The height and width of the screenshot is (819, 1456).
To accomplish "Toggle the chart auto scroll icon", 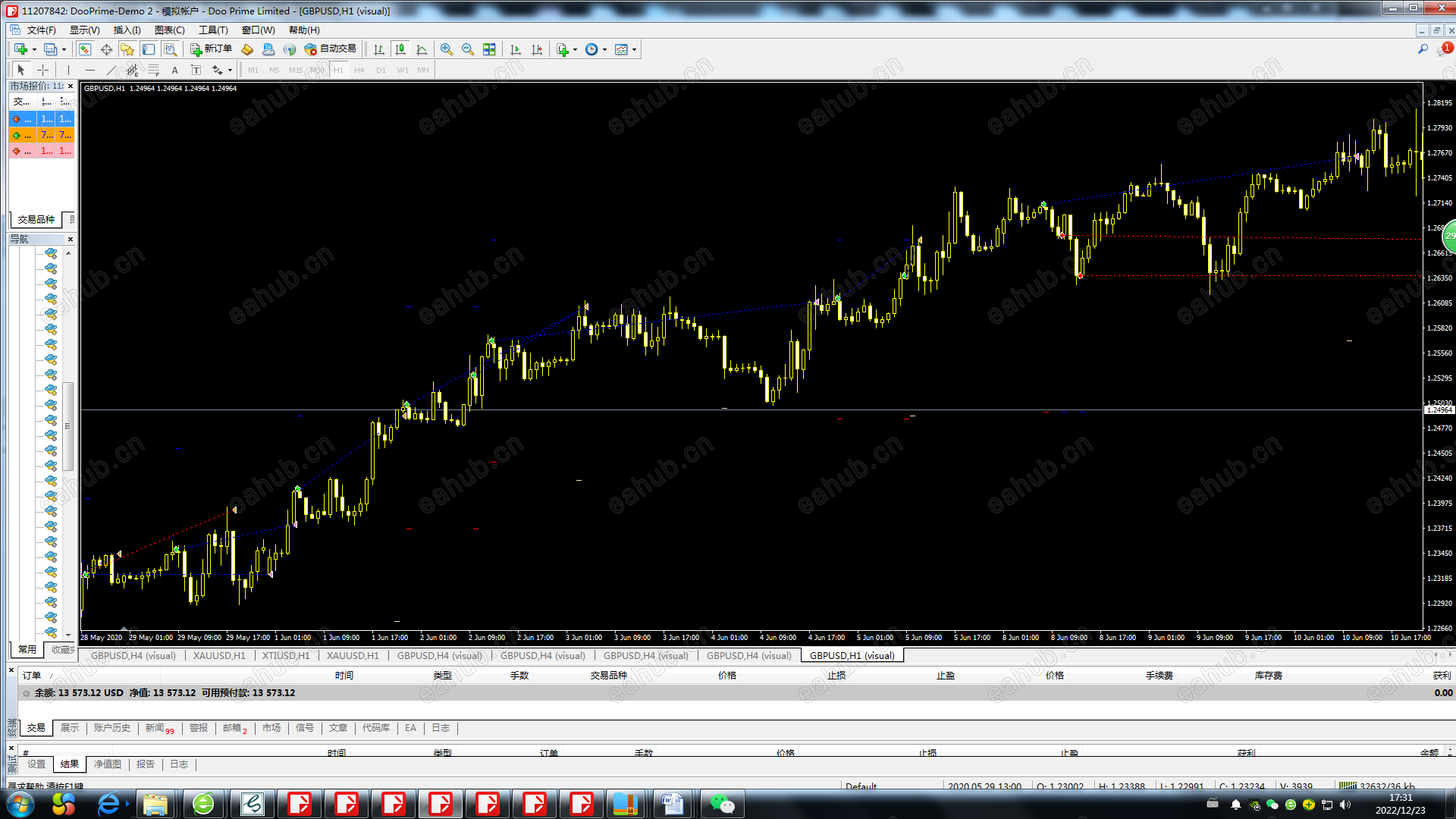I will click(516, 49).
